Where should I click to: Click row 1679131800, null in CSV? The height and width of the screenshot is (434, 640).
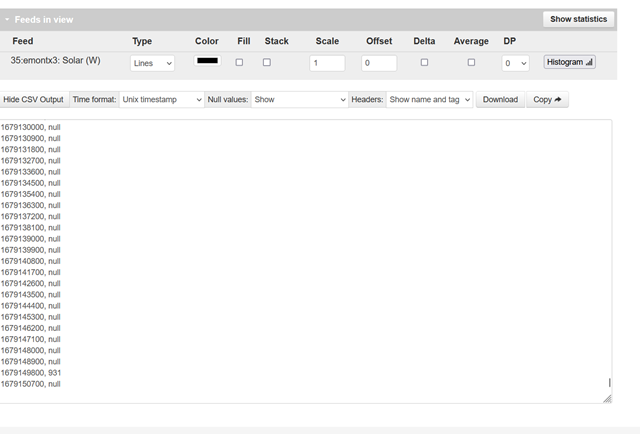[31, 150]
